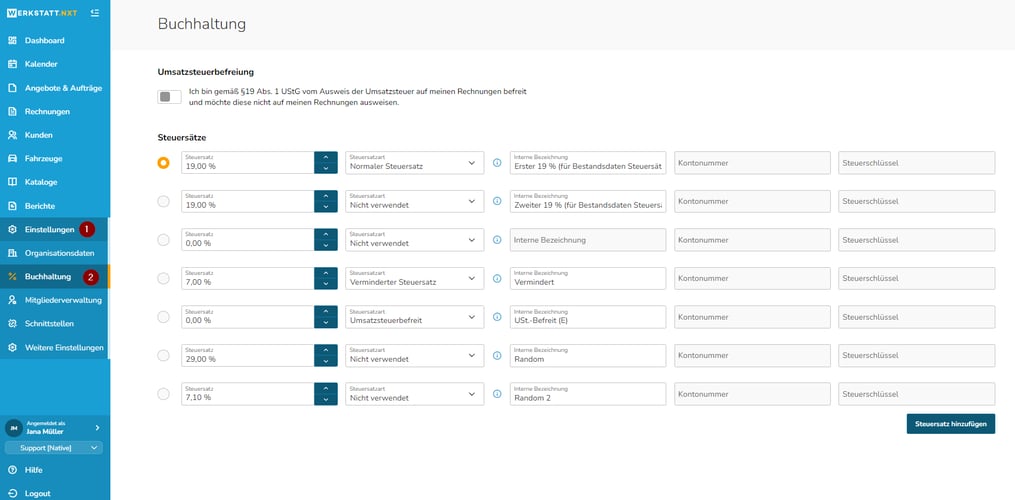Toggle the Umsatzsteuerbefreiung switch
The height and width of the screenshot is (500, 1015).
click(170, 97)
